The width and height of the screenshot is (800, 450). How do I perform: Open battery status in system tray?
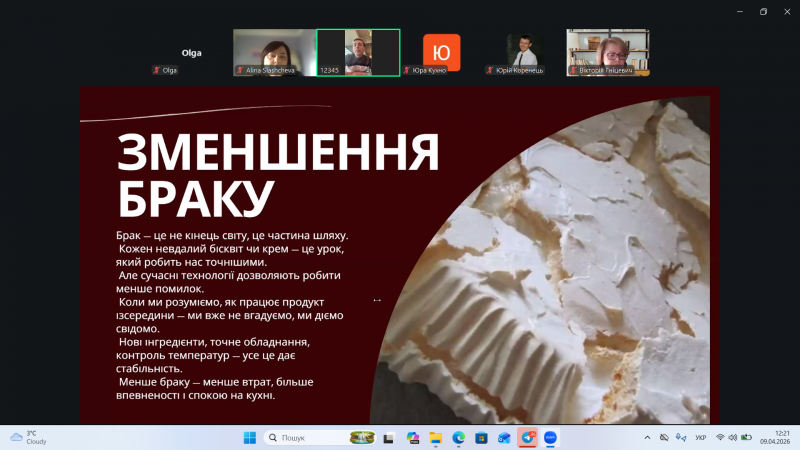[x=746, y=438]
